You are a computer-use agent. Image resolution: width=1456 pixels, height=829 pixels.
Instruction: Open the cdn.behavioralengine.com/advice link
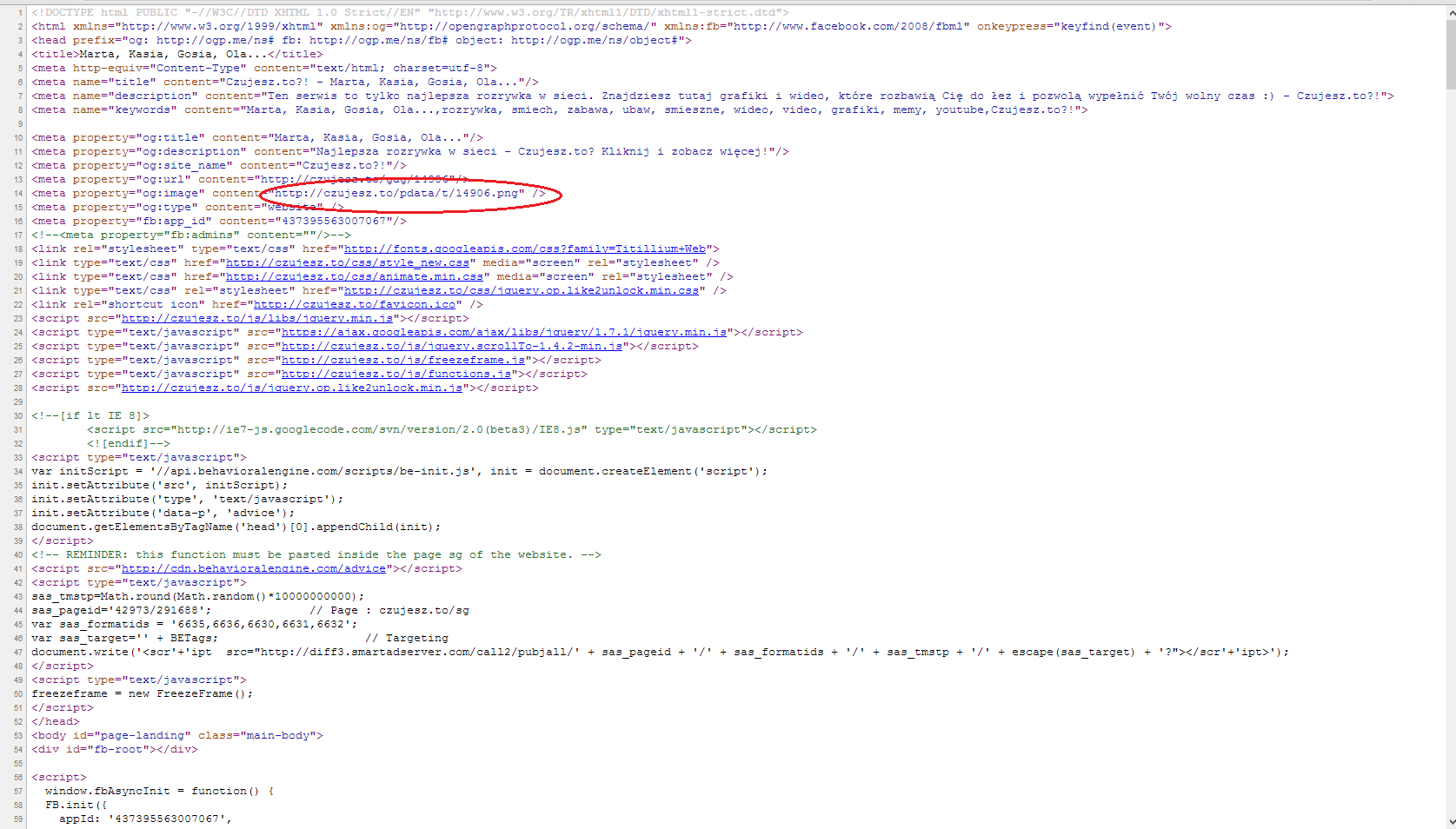tap(254, 568)
